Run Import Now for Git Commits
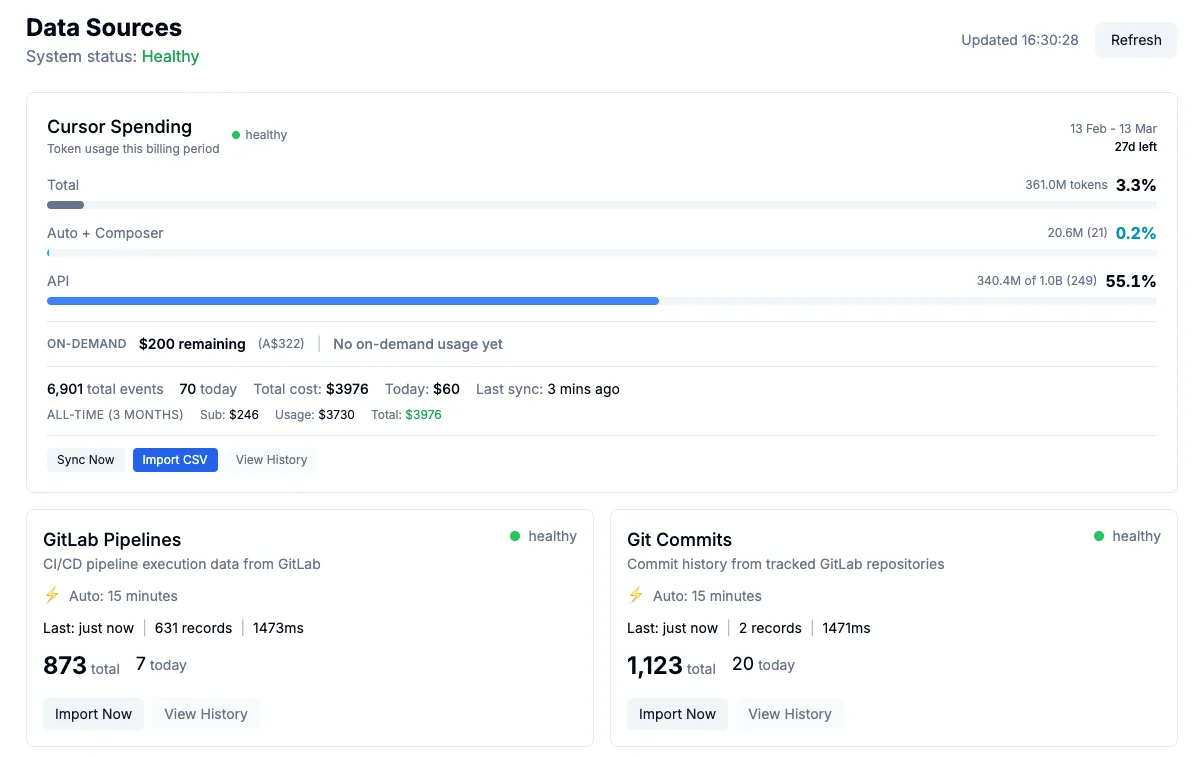This screenshot has height=757, width=1193. (x=677, y=714)
